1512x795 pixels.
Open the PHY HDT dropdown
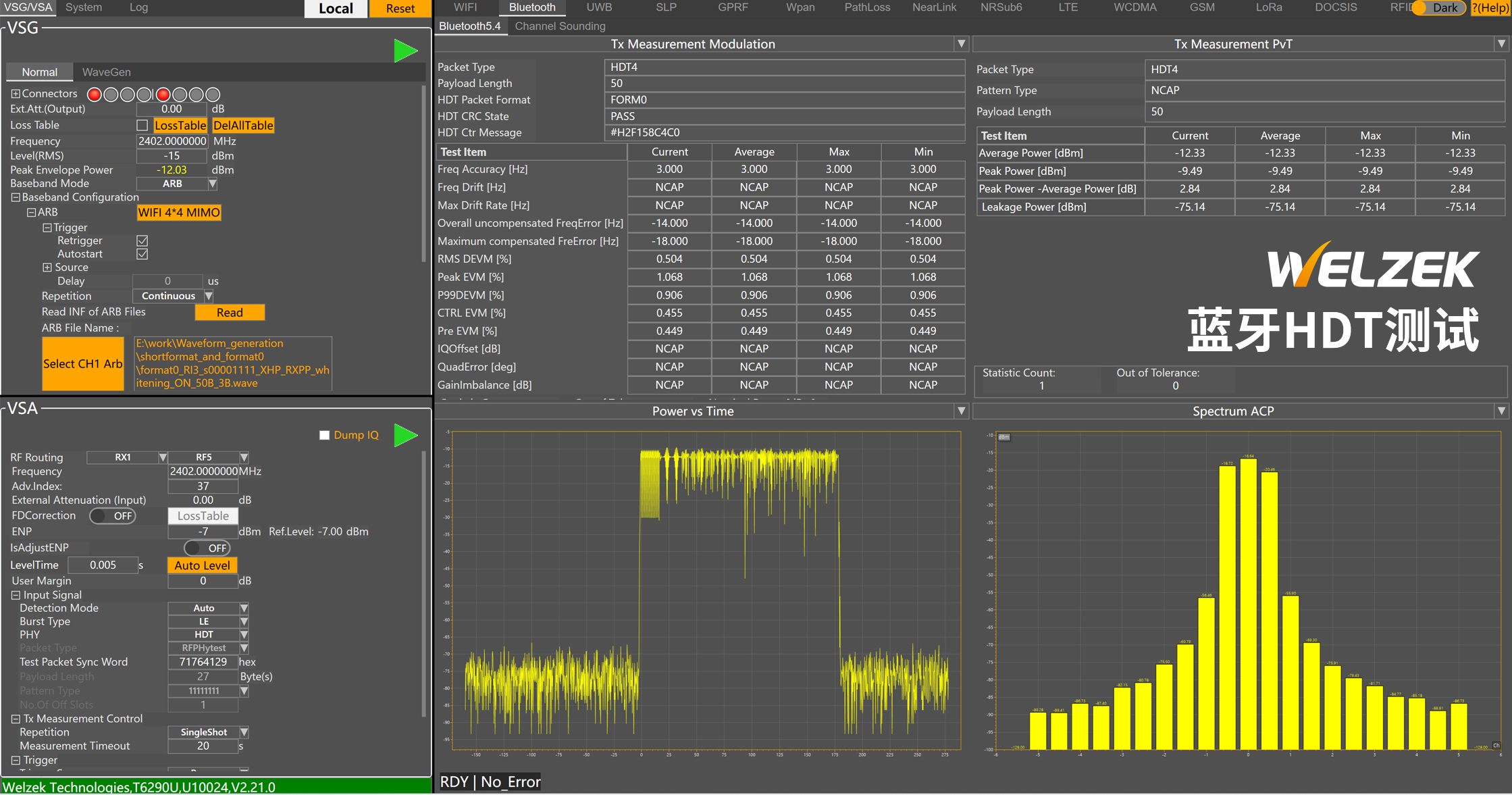click(244, 635)
